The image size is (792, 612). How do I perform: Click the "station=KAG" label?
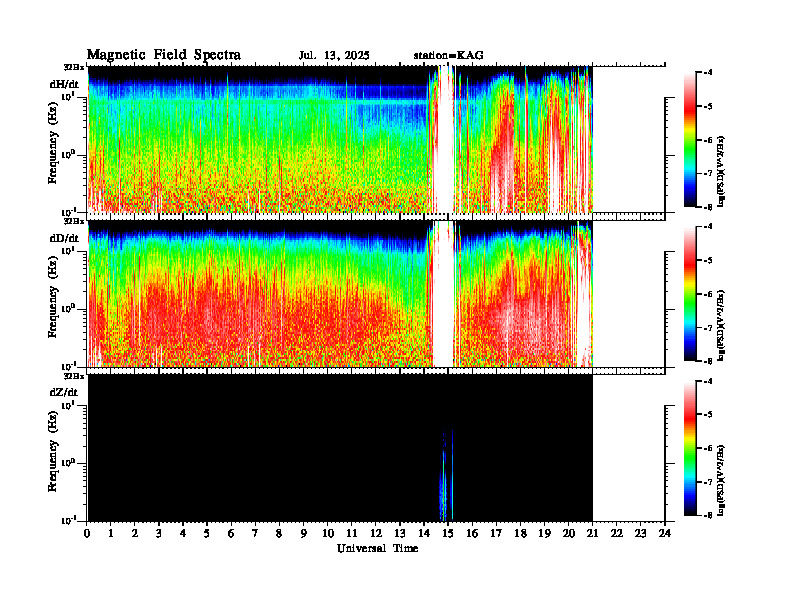(449, 55)
